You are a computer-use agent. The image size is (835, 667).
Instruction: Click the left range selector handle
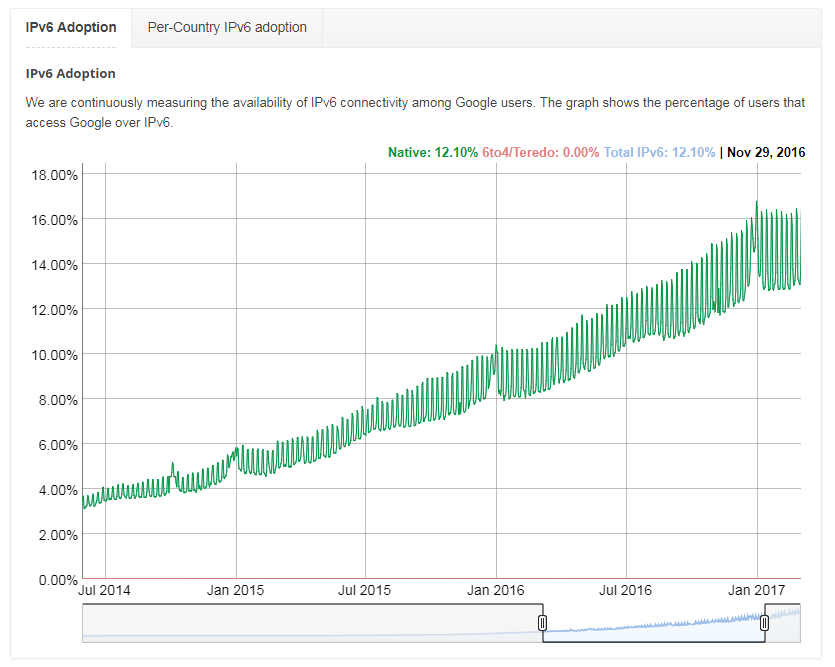point(543,623)
